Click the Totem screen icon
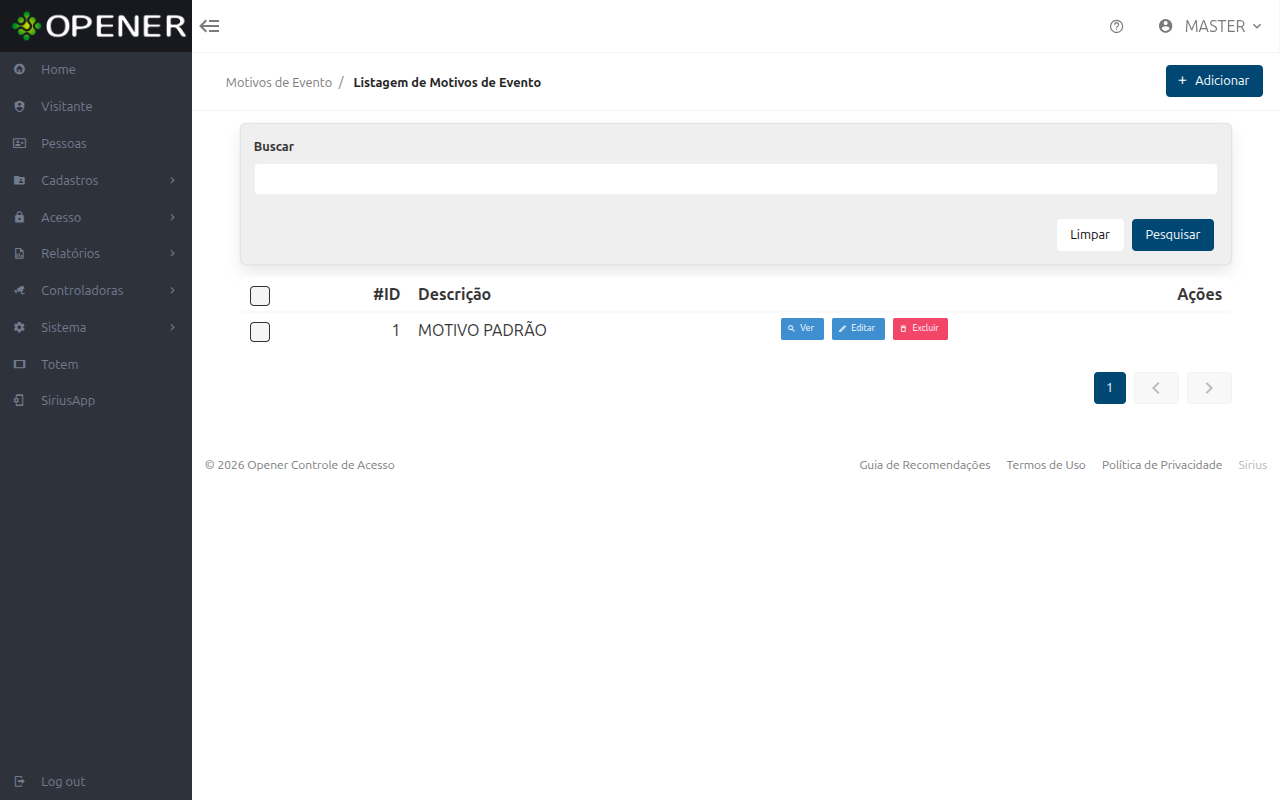Screen dimensions: 1280x800 19,364
